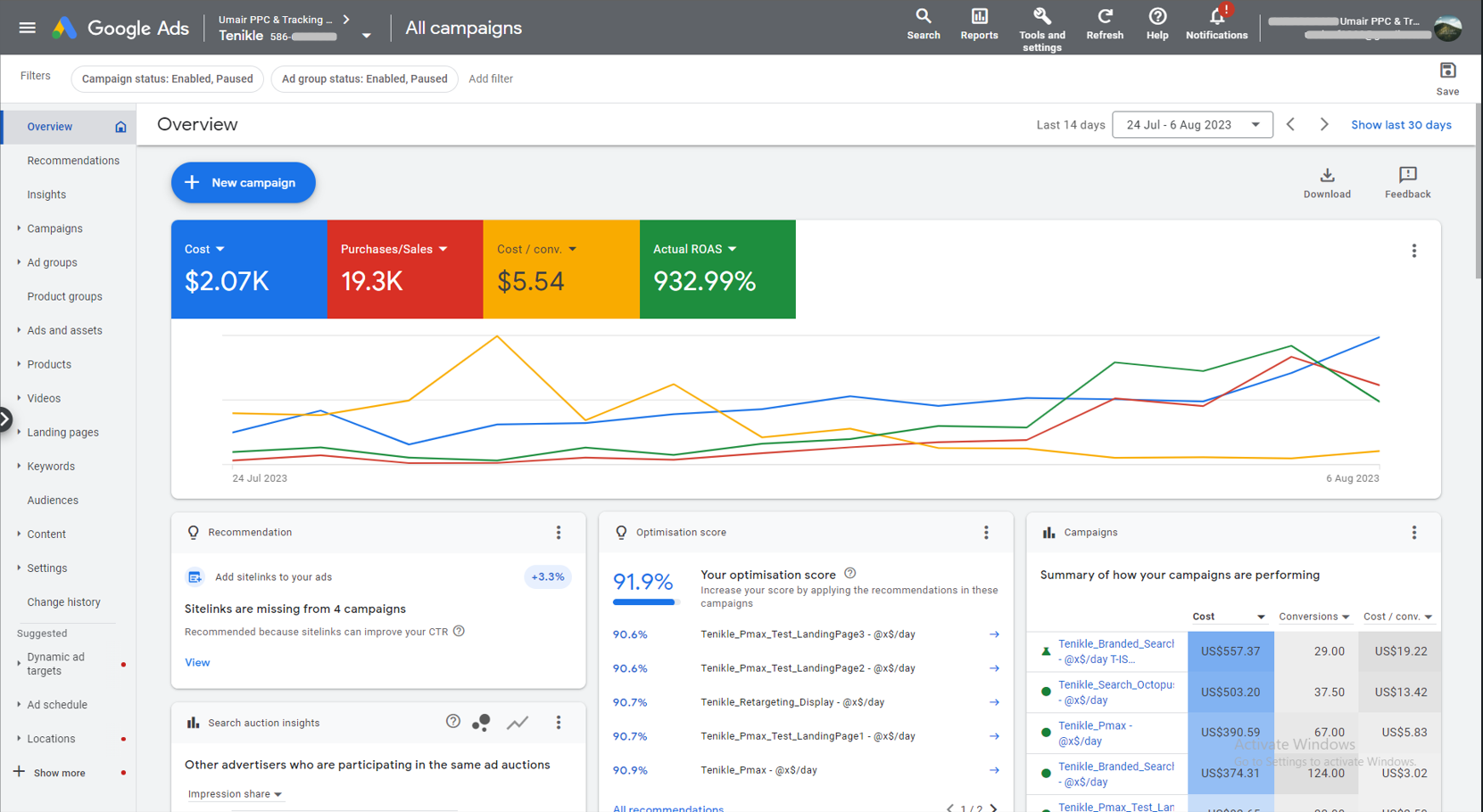Click the home icon next to Overview
Screen dimensions: 1483x812
(120, 127)
